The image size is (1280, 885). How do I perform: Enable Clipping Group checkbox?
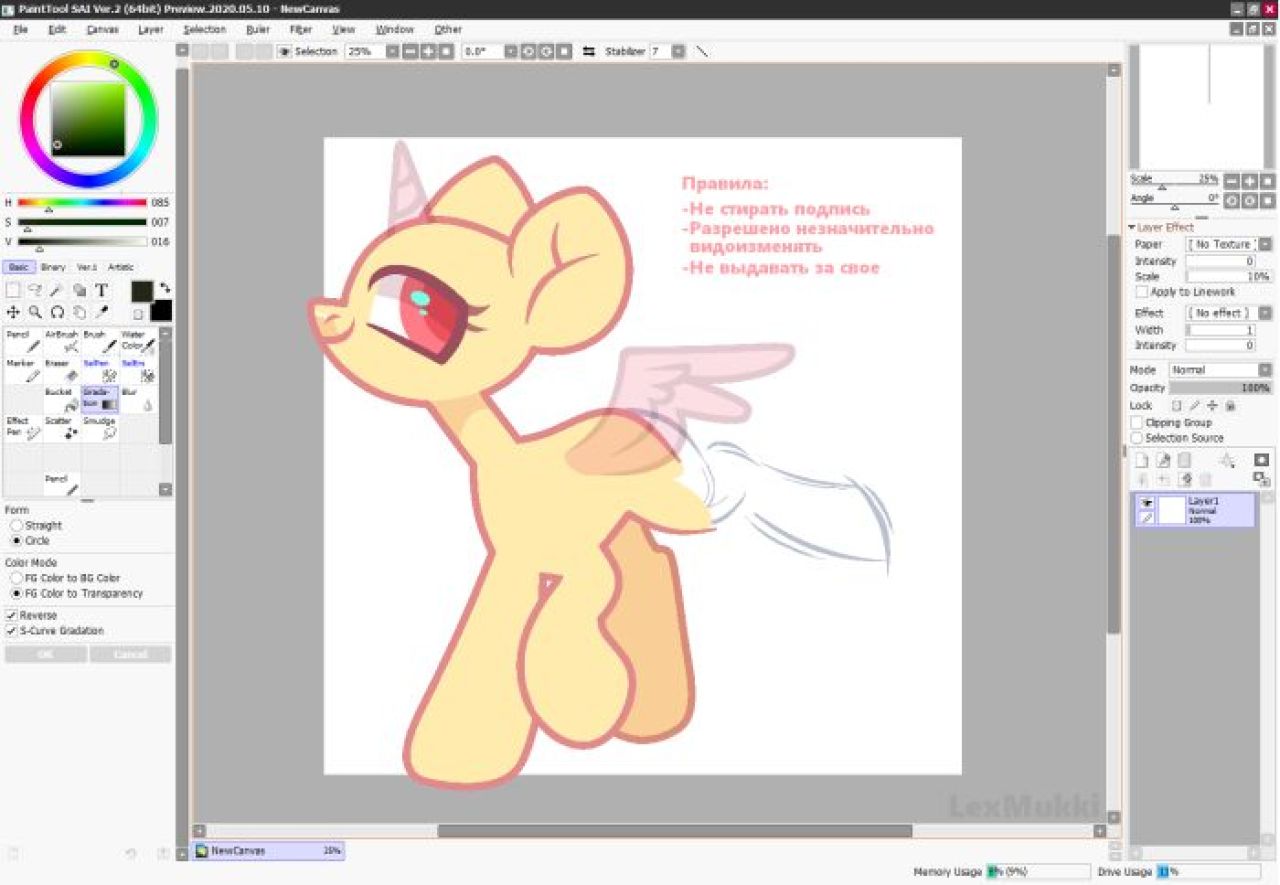coord(1136,423)
